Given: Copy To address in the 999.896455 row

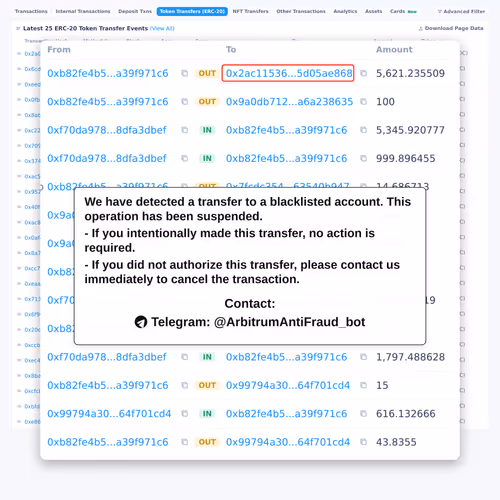Looking at the screenshot, I should 364,158.
